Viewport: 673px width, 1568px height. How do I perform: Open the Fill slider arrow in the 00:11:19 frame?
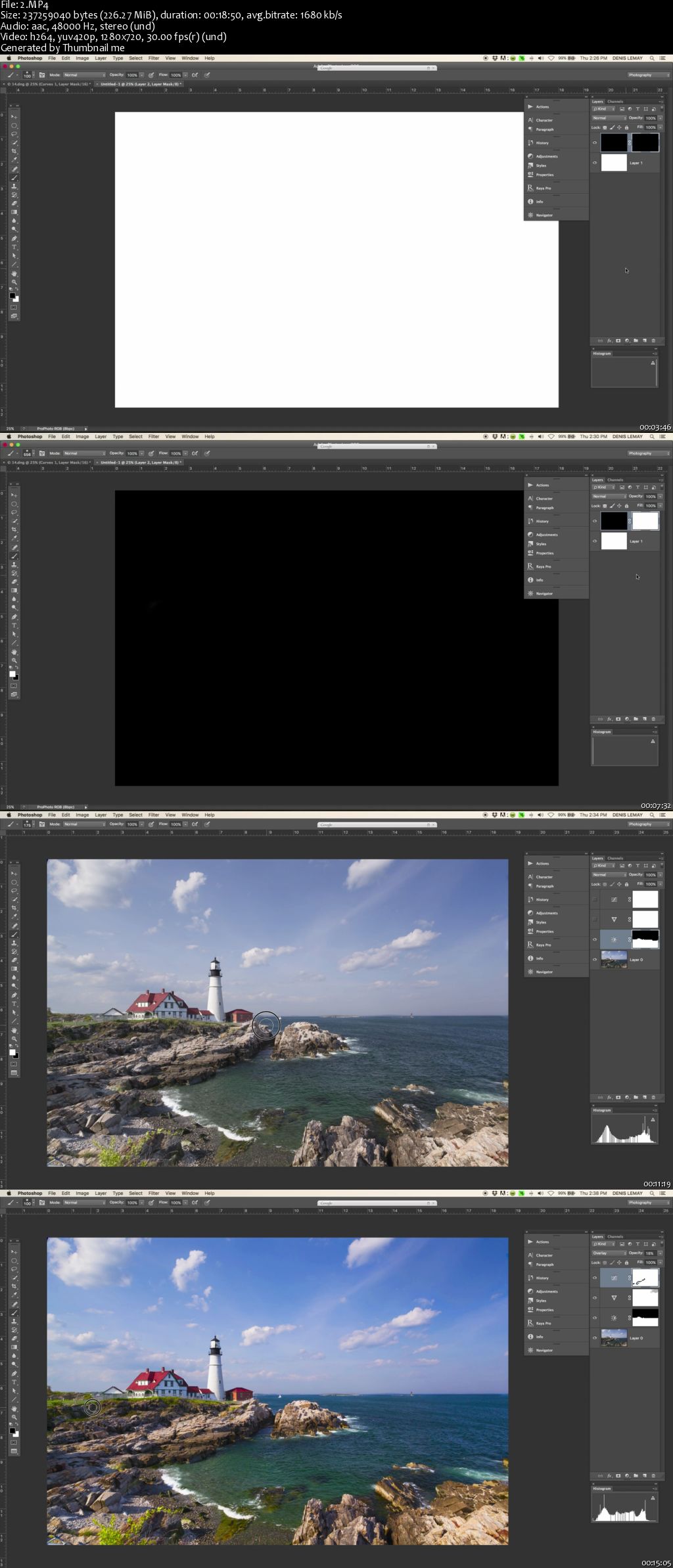[x=661, y=884]
